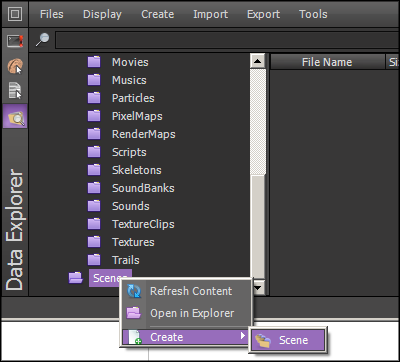
Task: Click the vertical scrollbar thumb in tree
Action: point(258,227)
